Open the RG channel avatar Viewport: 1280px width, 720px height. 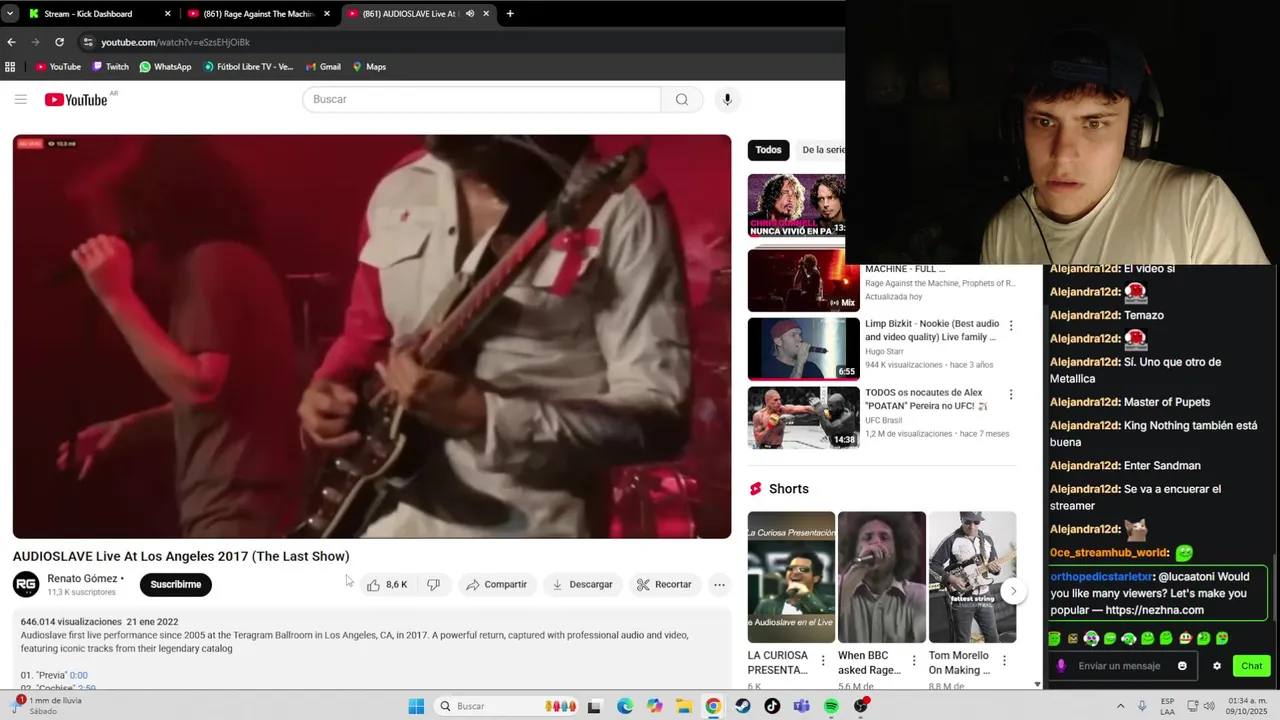(x=26, y=584)
